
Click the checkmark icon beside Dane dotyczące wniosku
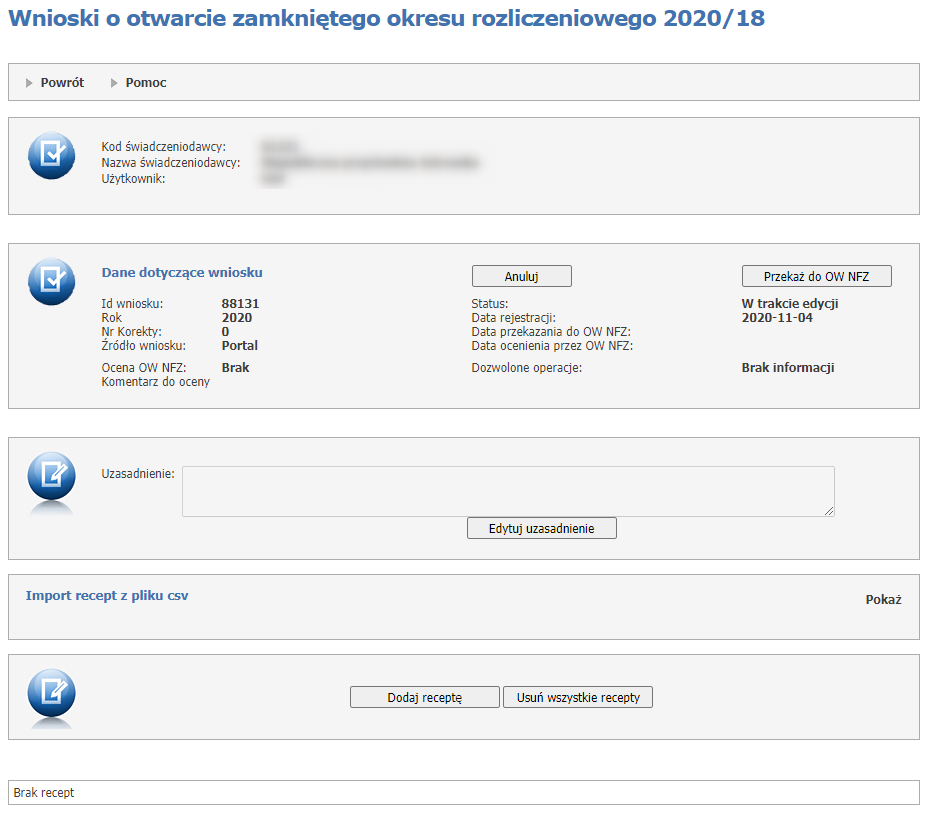coord(51,282)
